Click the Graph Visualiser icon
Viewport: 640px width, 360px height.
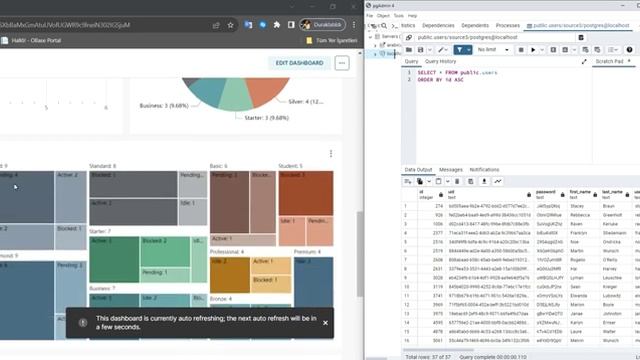498,181
